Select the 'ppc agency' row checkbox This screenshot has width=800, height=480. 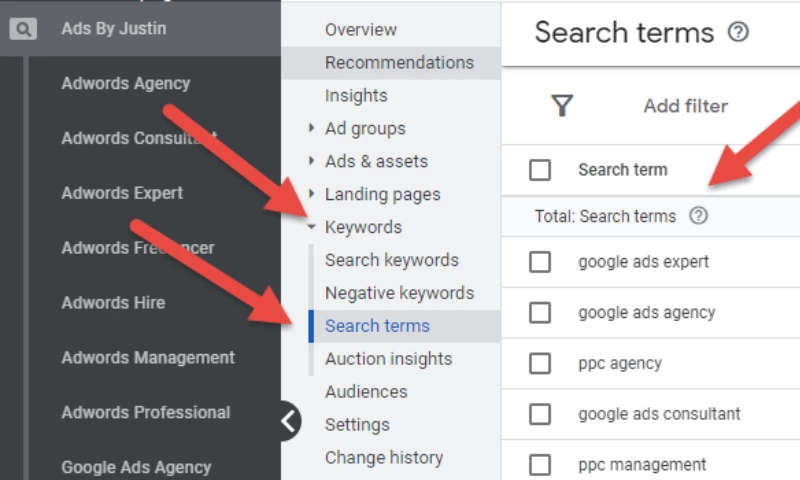click(540, 363)
